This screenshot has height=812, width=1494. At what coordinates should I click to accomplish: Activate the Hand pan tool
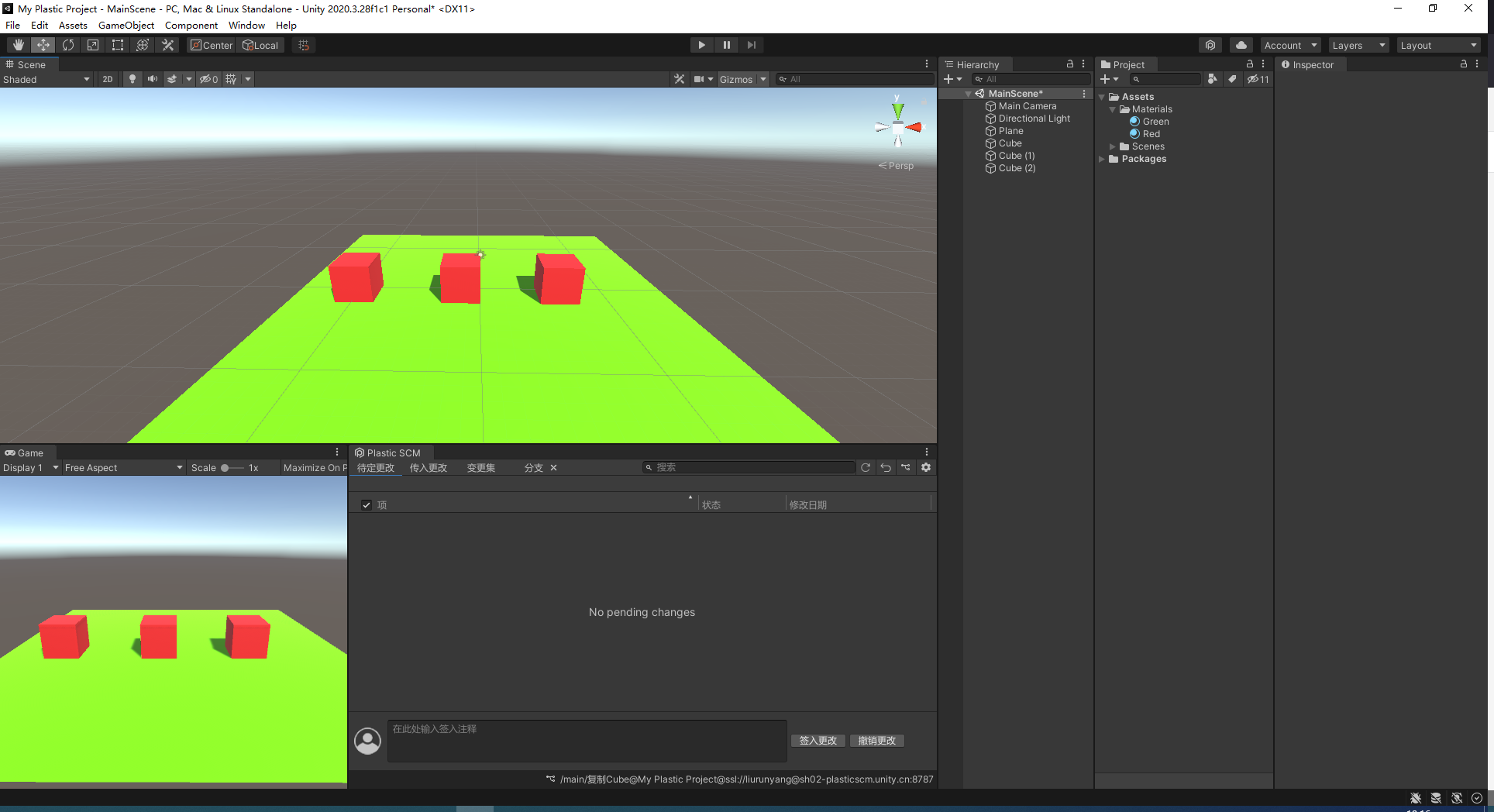coord(18,44)
